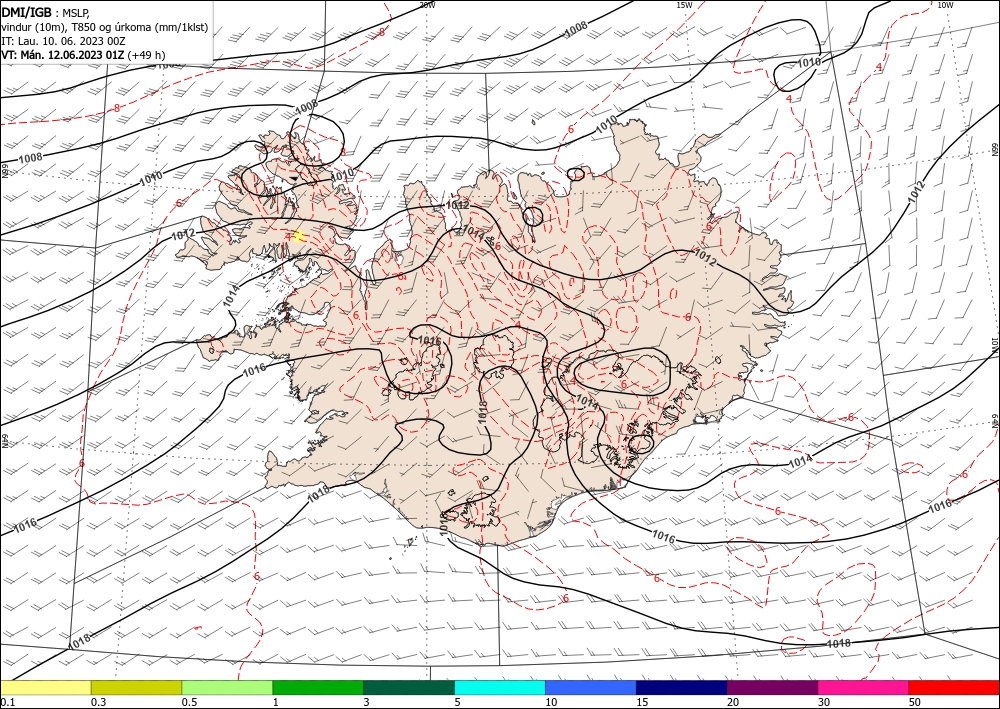Click the yellow 0.1–0.3 legend color band
Screen dimensions: 1000x709
(46, 687)
